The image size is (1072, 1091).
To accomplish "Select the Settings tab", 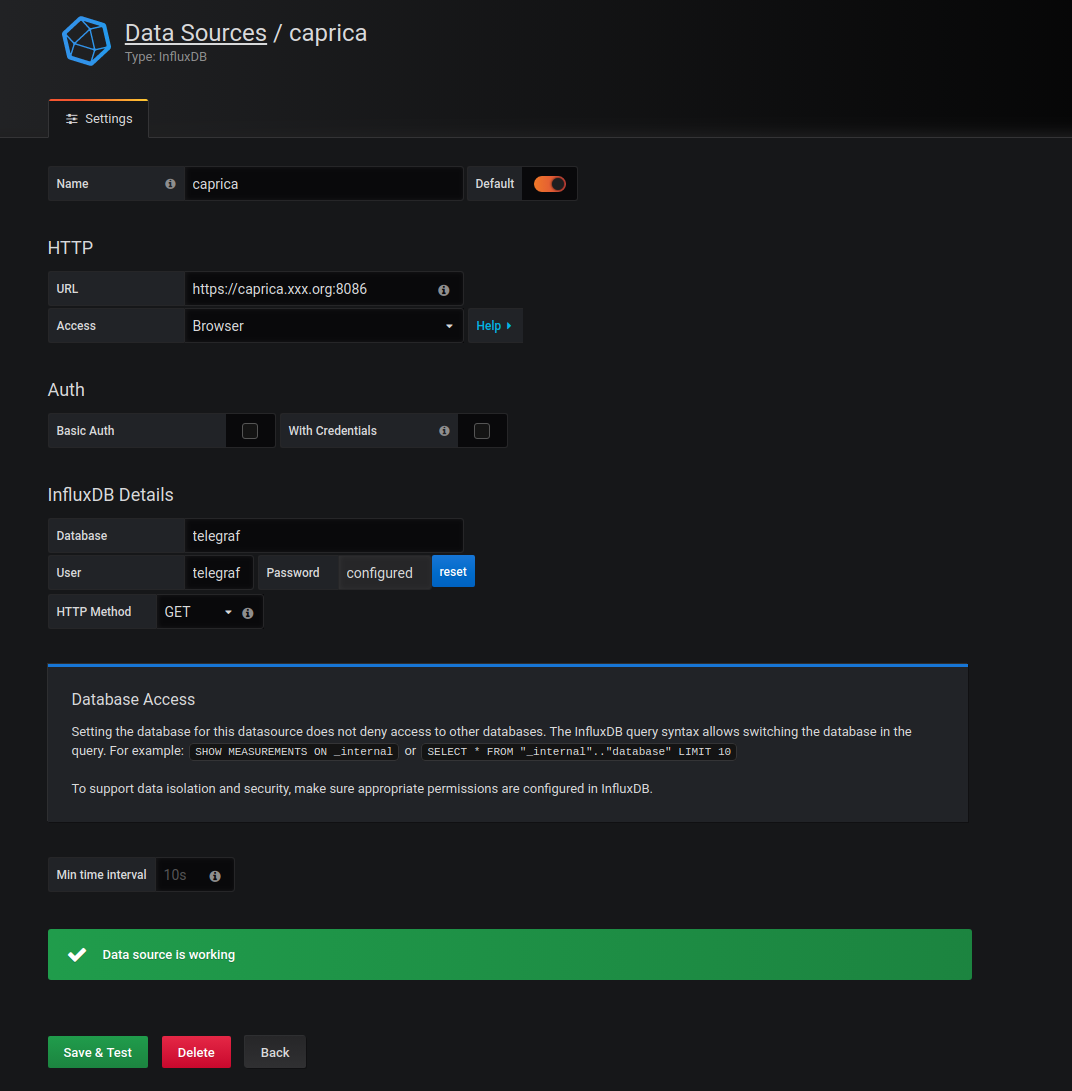I will [99, 119].
